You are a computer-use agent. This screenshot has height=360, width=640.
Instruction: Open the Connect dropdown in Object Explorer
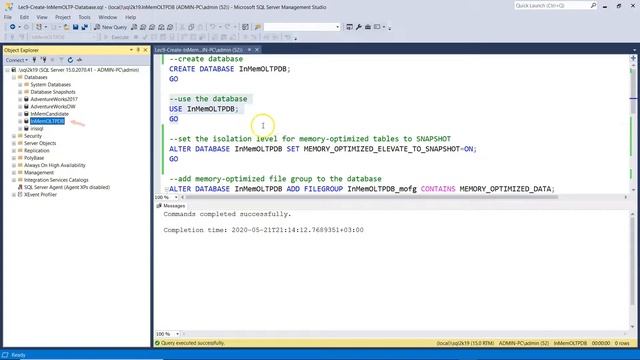tap(17, 60)
